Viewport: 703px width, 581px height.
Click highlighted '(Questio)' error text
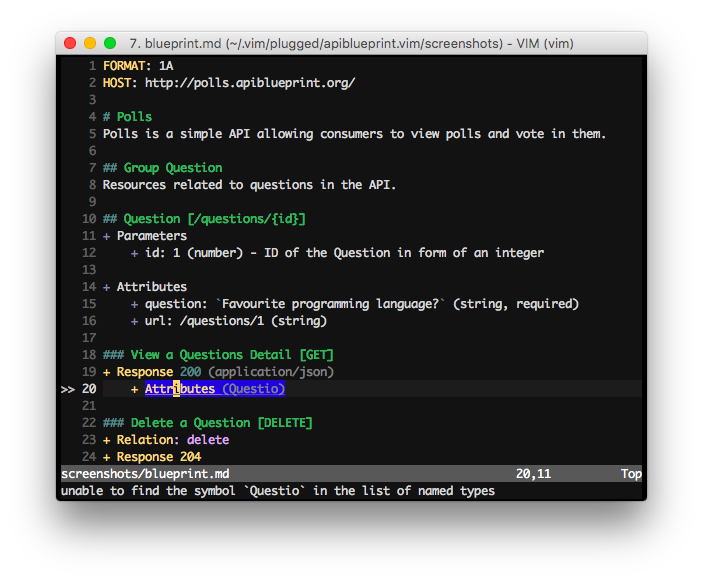254,389
